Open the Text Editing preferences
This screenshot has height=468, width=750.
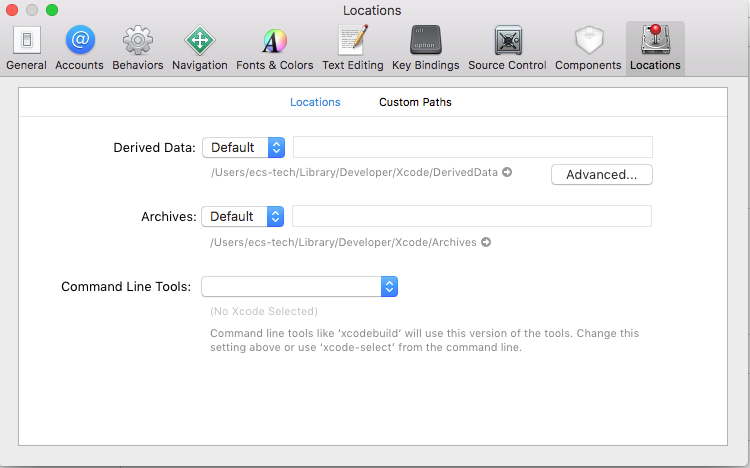353,48
